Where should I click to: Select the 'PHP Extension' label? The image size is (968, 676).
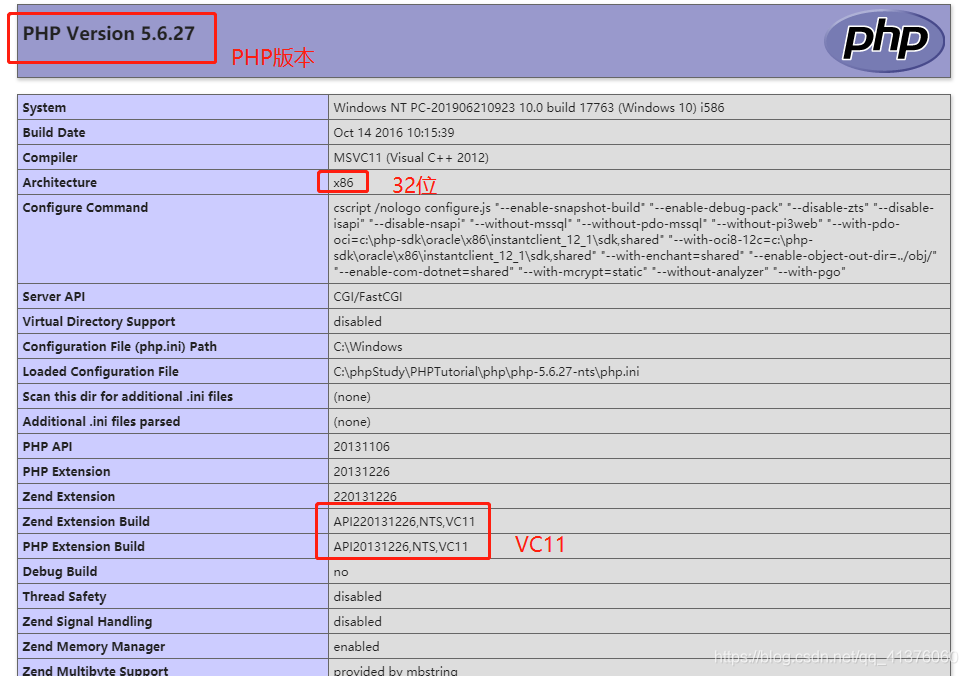click(67, 472)
